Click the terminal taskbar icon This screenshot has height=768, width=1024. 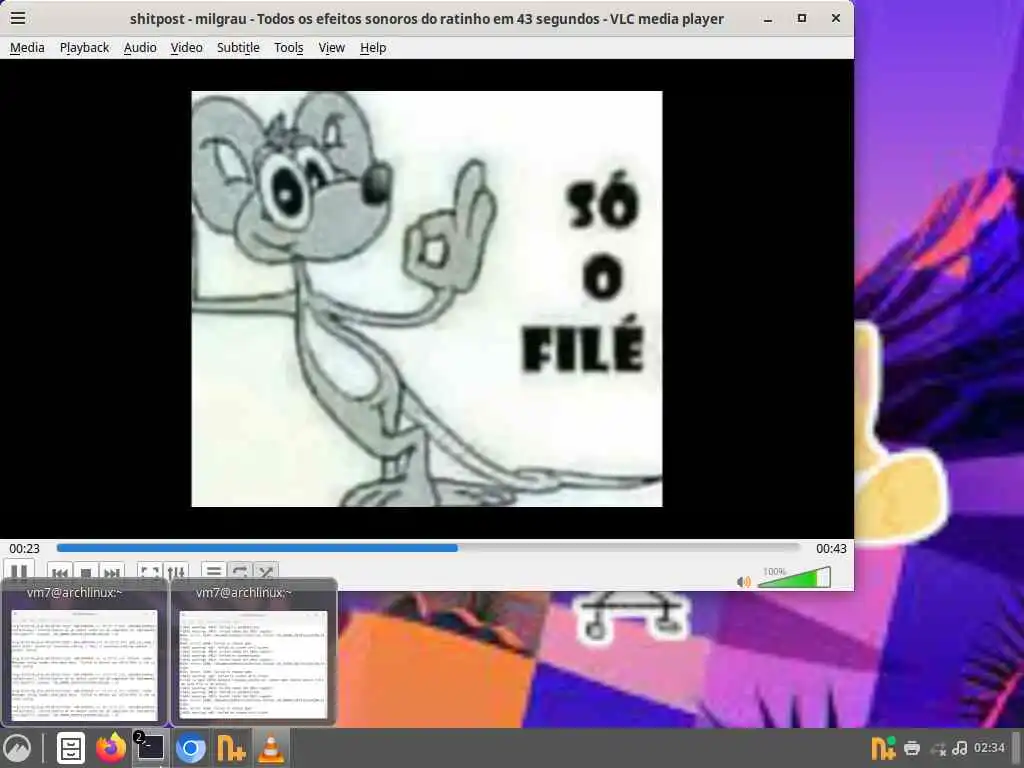pyautogui.click(x=150, y=748)
